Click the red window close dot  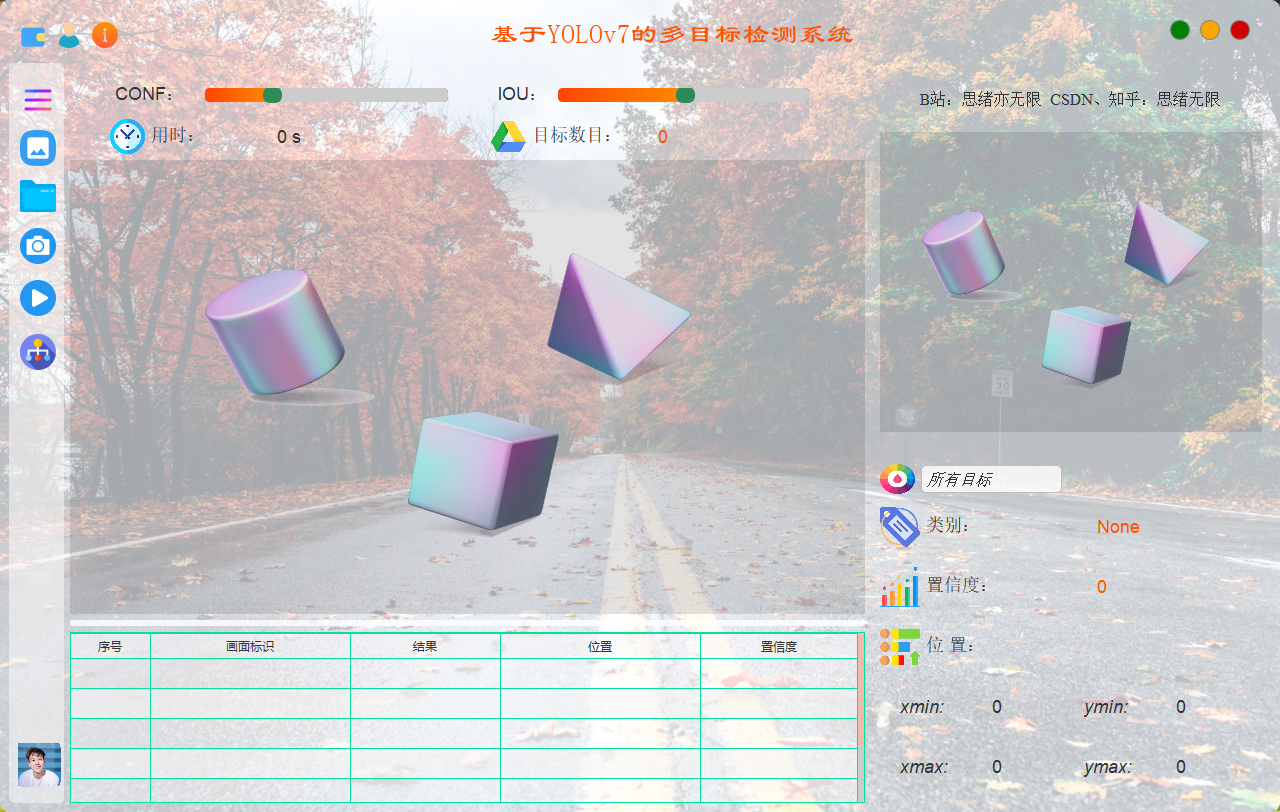coord(1240,30)
